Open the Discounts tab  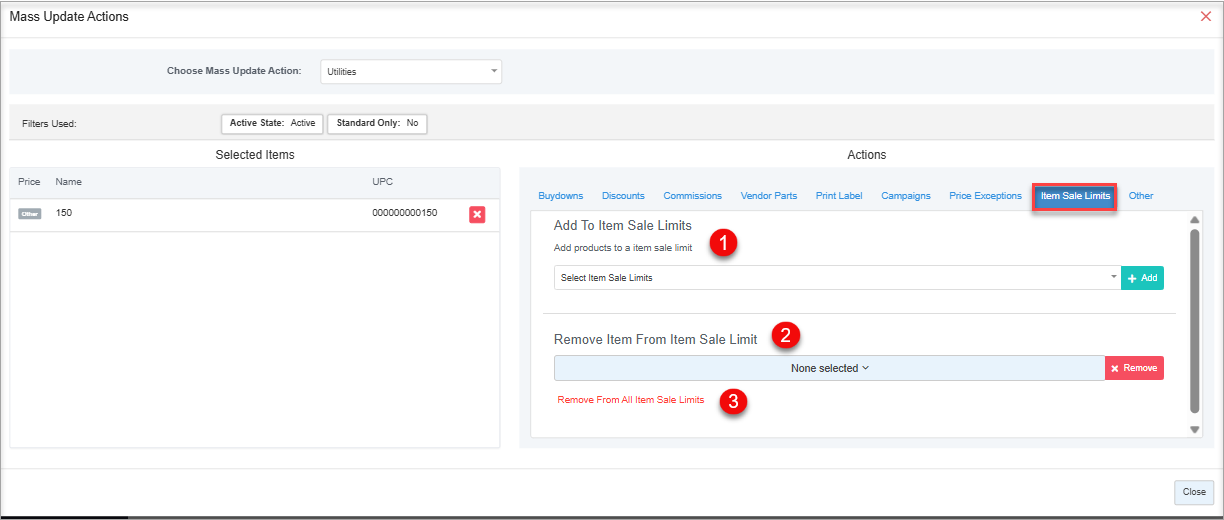(623, 196)
